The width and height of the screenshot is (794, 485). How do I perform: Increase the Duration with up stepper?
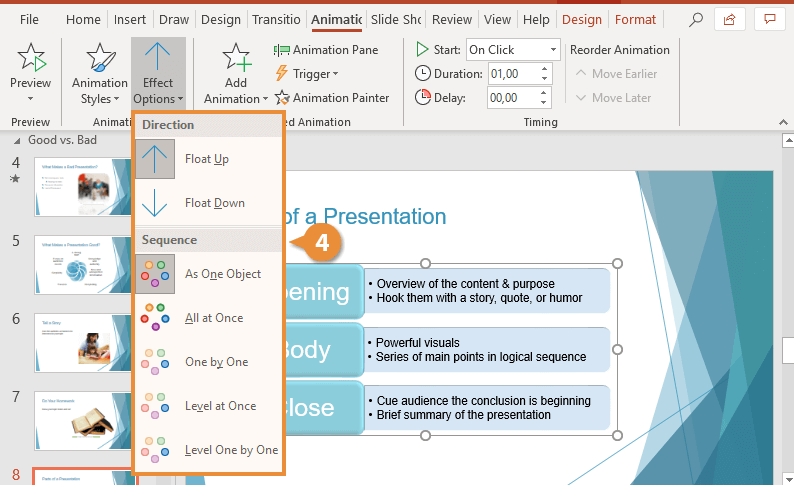[544, 69]
